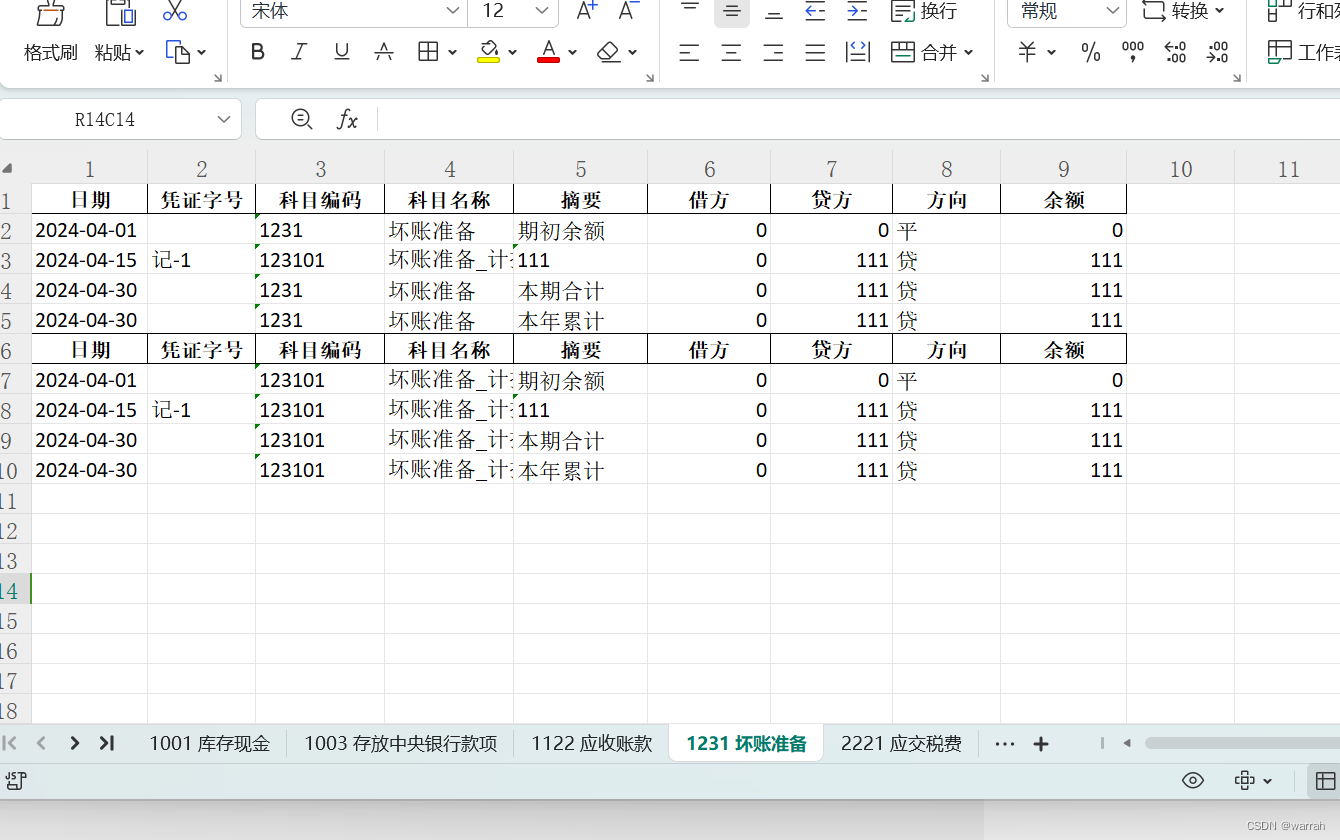Screen dimensions: 1340x840
Task: Align text left horizontally
Action: (689, 52)
